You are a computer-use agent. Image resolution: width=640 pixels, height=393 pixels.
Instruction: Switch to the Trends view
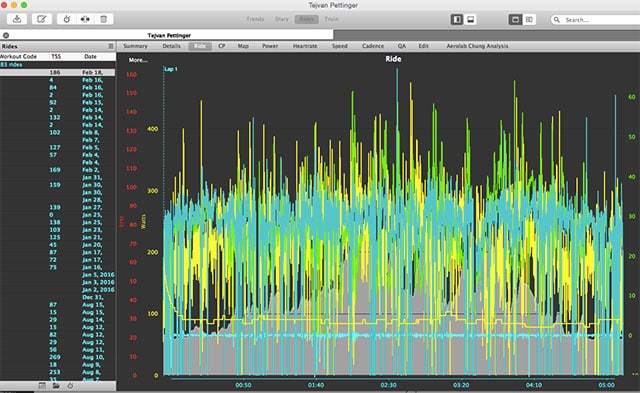click(x=255, y=19)
